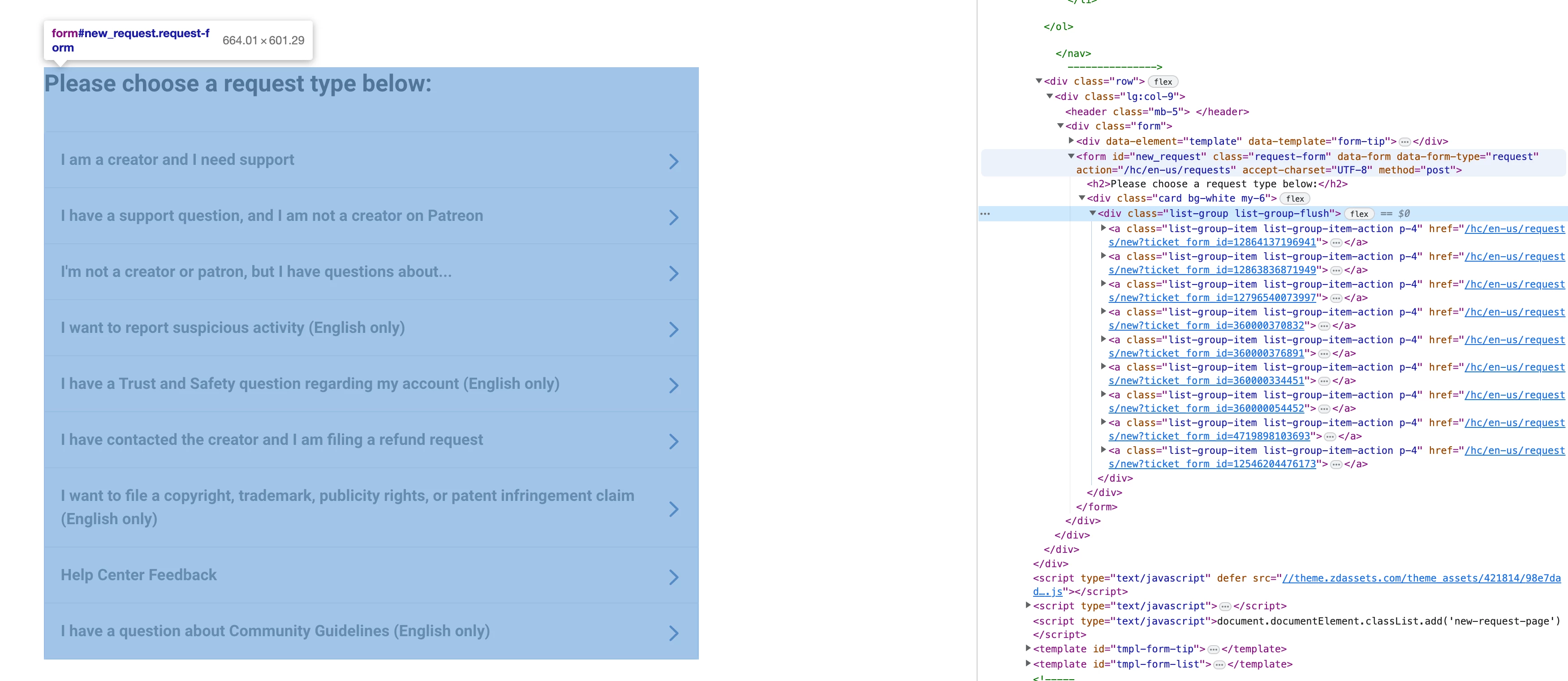
Task: Collapse the div class lg:col-9 node
Action: [x=1049, y=96]
